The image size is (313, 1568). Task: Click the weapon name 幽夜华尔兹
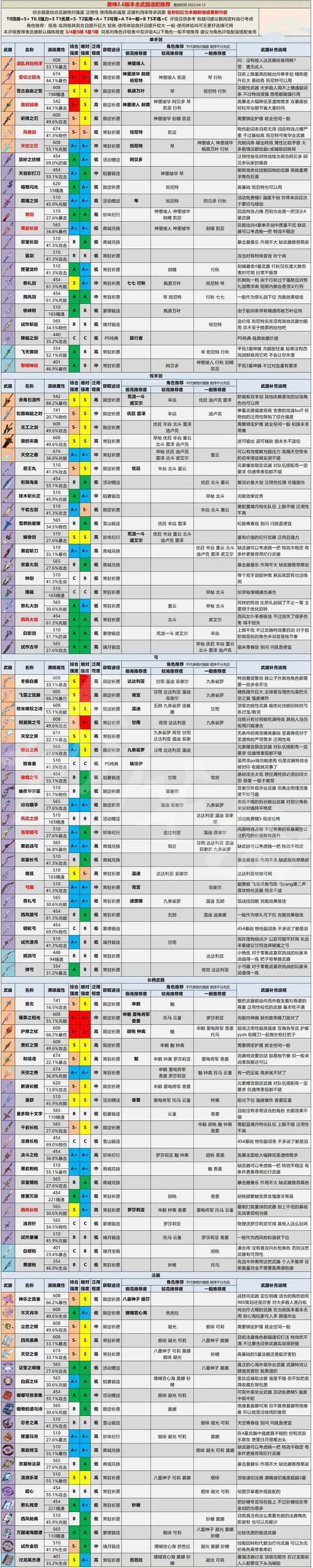(x=30, y=791)
